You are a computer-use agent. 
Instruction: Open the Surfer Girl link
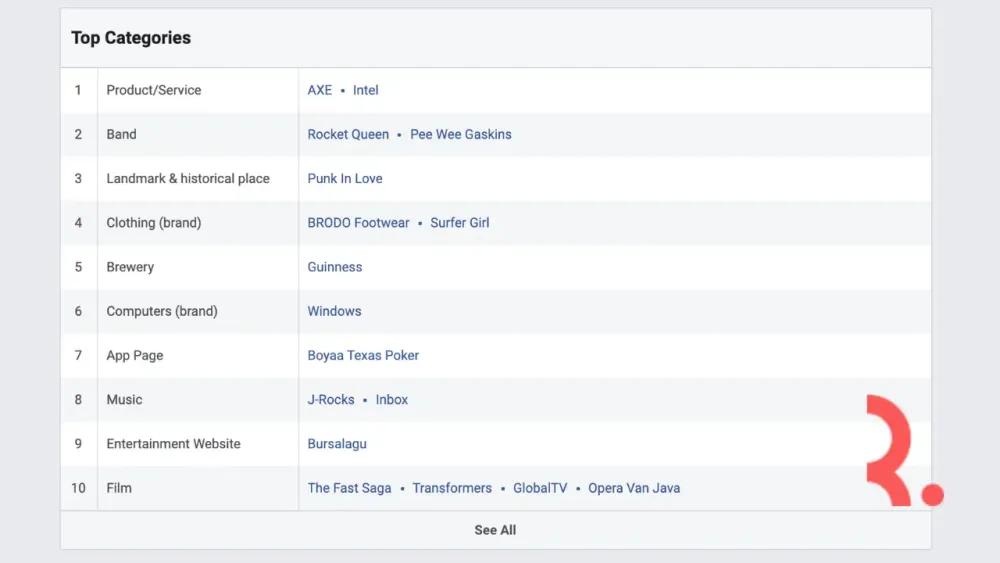pyautogui.click(x=460, y=223)
